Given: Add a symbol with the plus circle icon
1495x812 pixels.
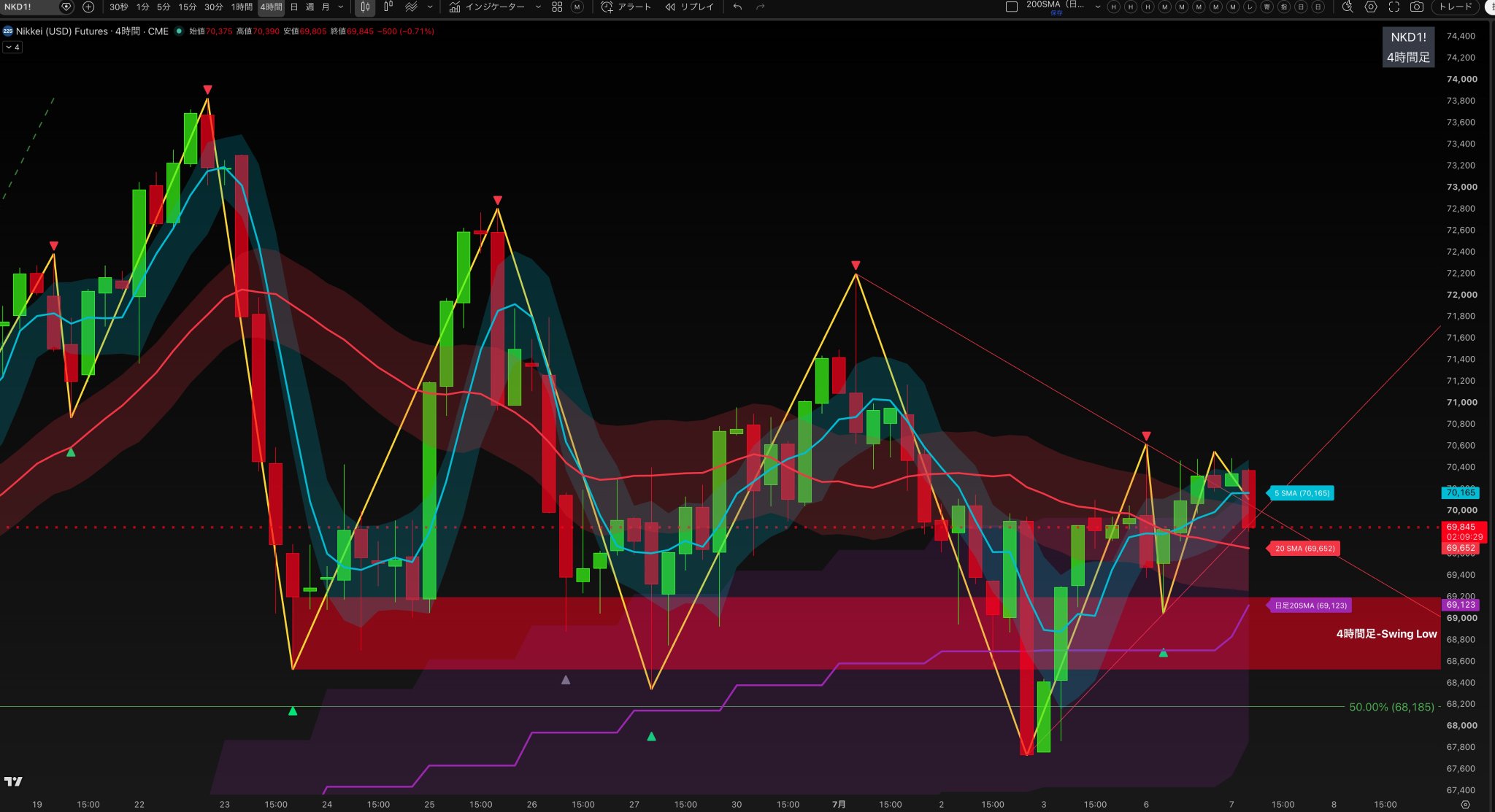Looking at the screenshot, I should pos(88,7).
